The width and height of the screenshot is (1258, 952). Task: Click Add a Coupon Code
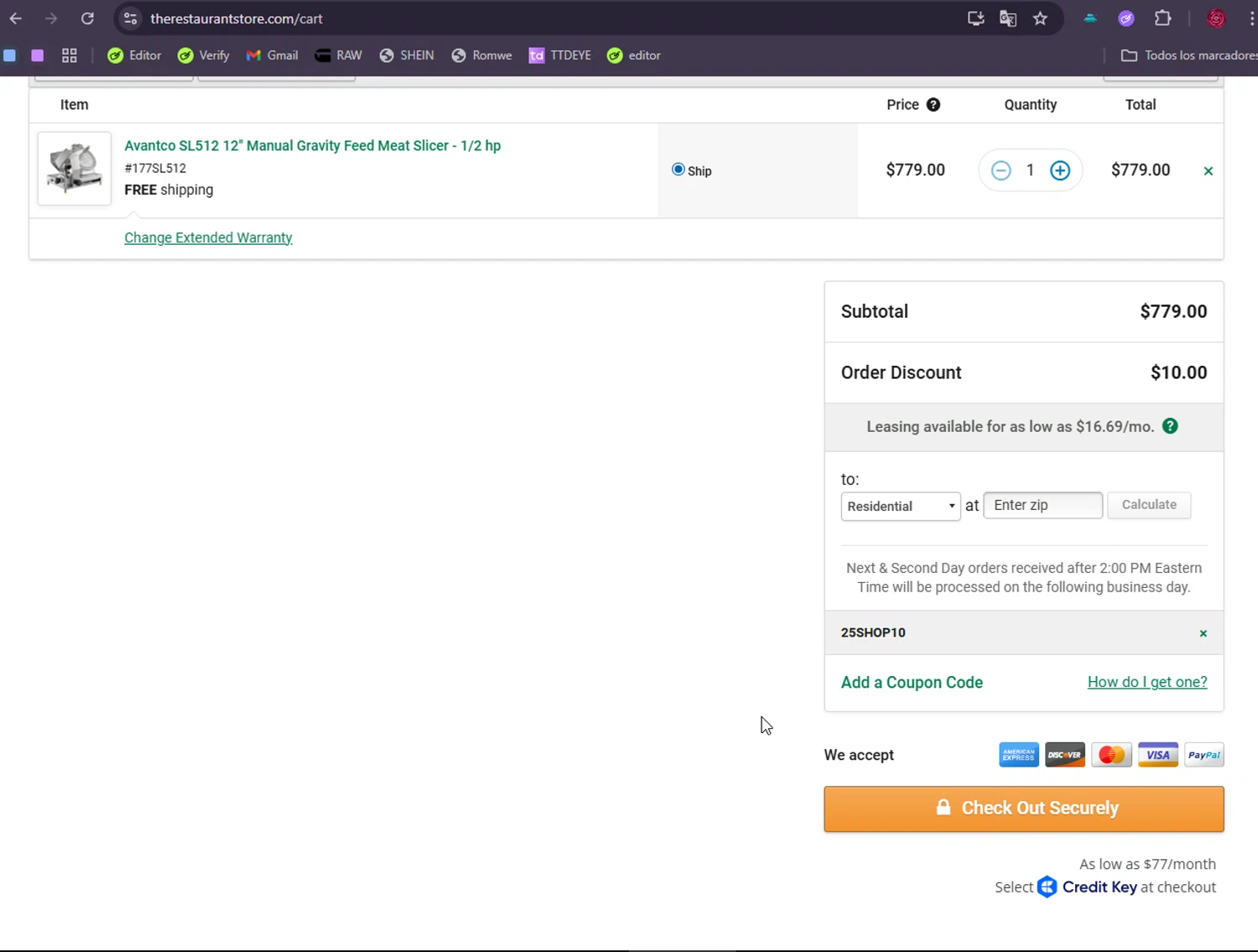click(912, 683)
